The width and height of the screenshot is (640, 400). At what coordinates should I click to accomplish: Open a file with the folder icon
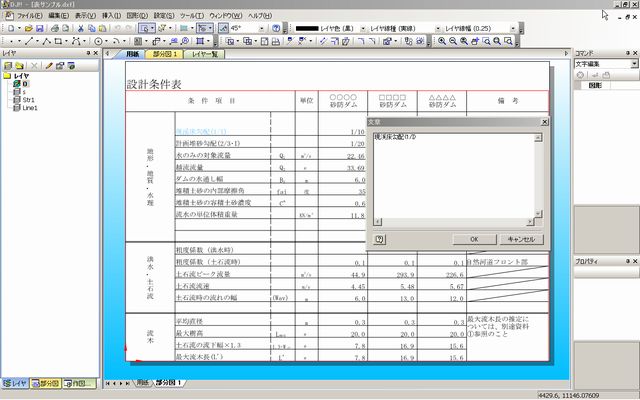coord(29,29)
